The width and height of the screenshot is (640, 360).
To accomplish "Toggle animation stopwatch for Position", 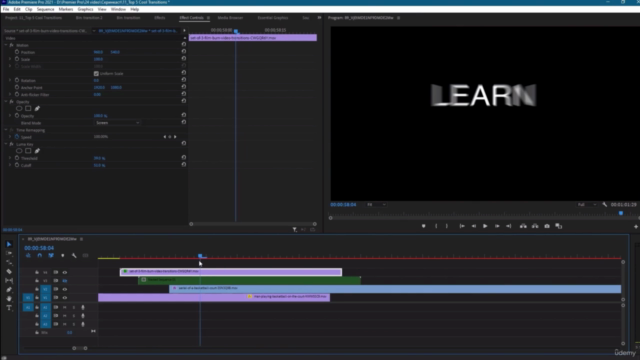I will 17,52.
